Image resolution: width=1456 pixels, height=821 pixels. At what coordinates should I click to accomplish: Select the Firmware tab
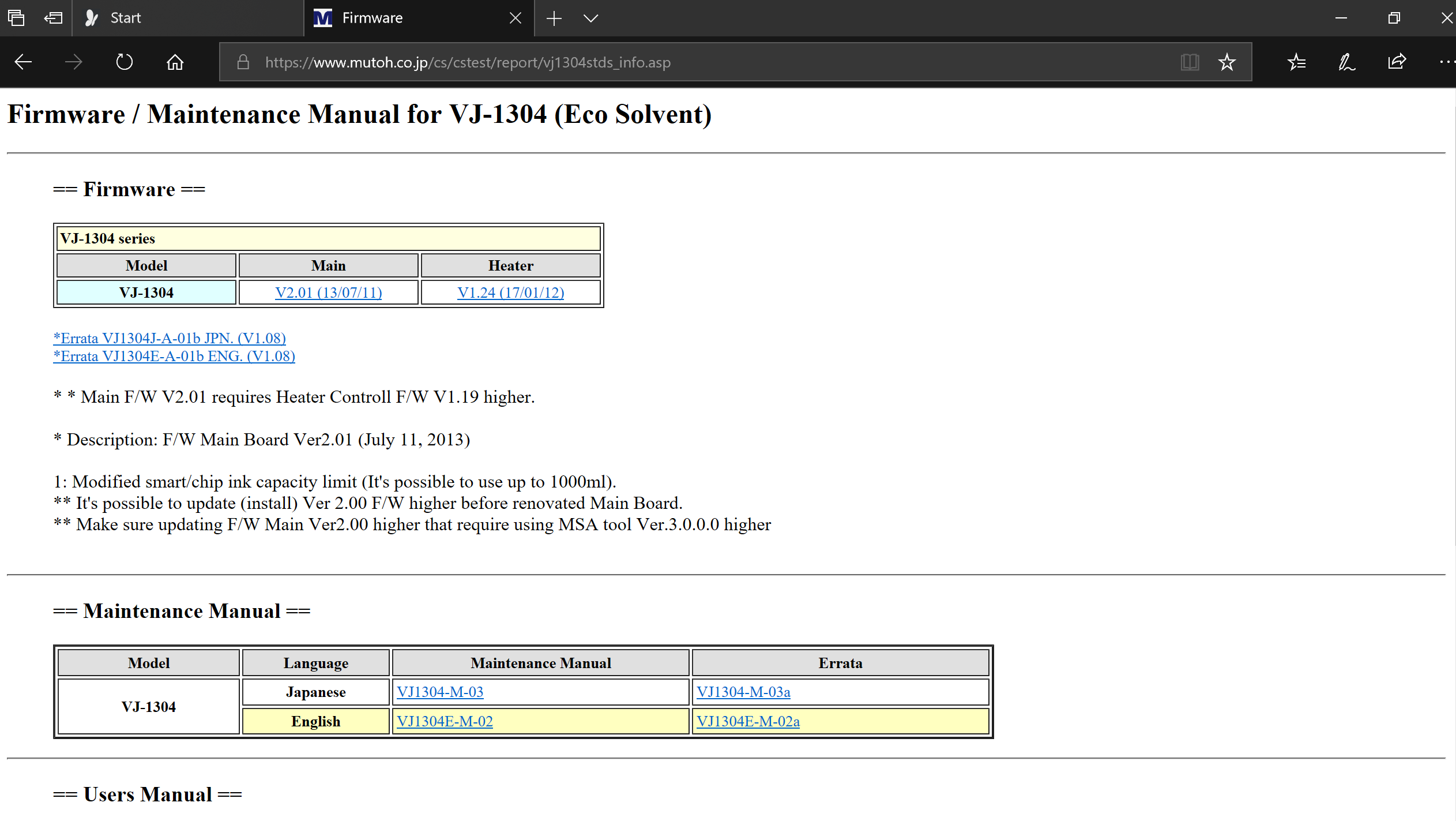[x=419, y=18]
